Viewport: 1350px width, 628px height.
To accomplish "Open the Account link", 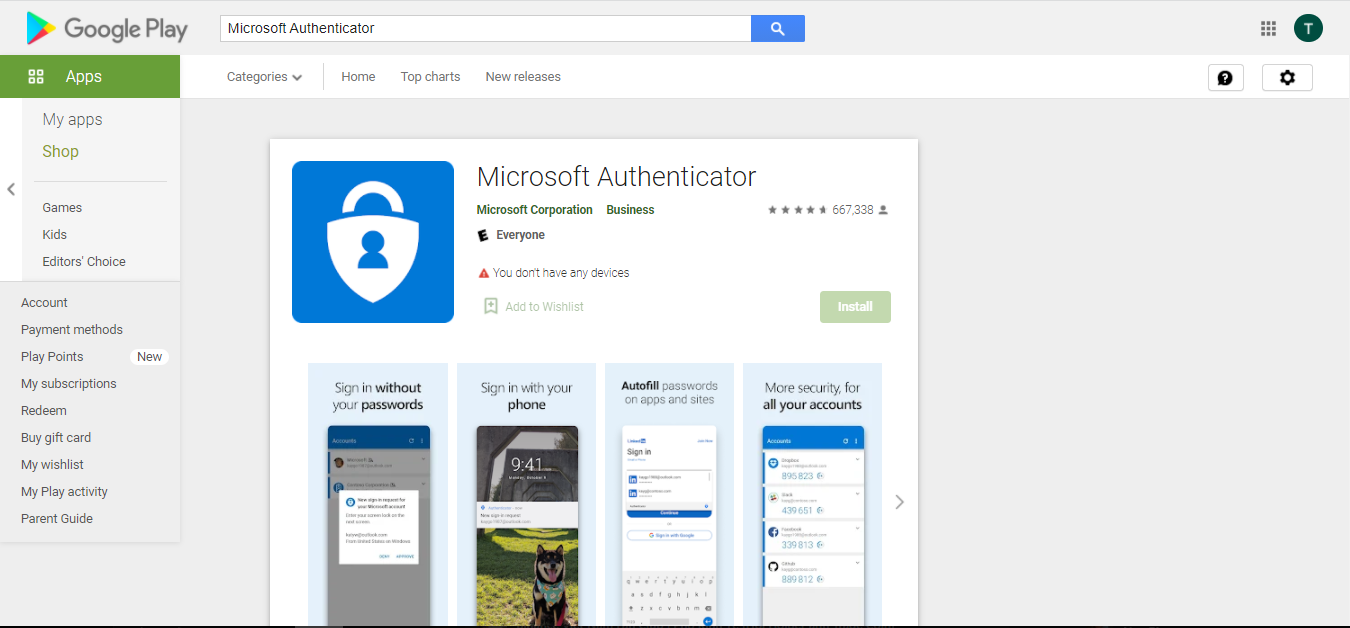I will click(44, 302).
